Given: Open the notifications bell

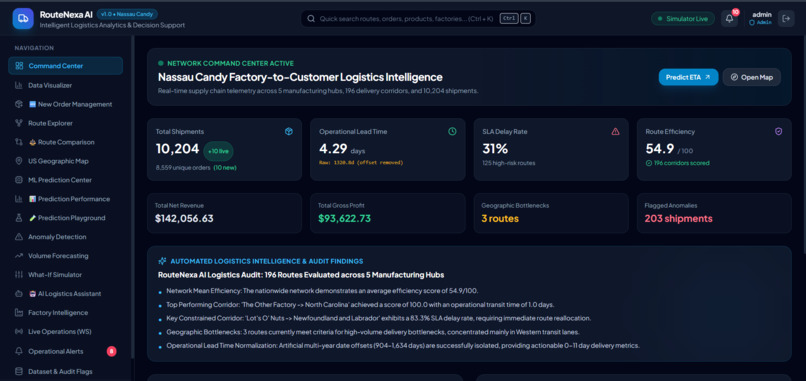Looking at the screenshot, I should 729,19.
